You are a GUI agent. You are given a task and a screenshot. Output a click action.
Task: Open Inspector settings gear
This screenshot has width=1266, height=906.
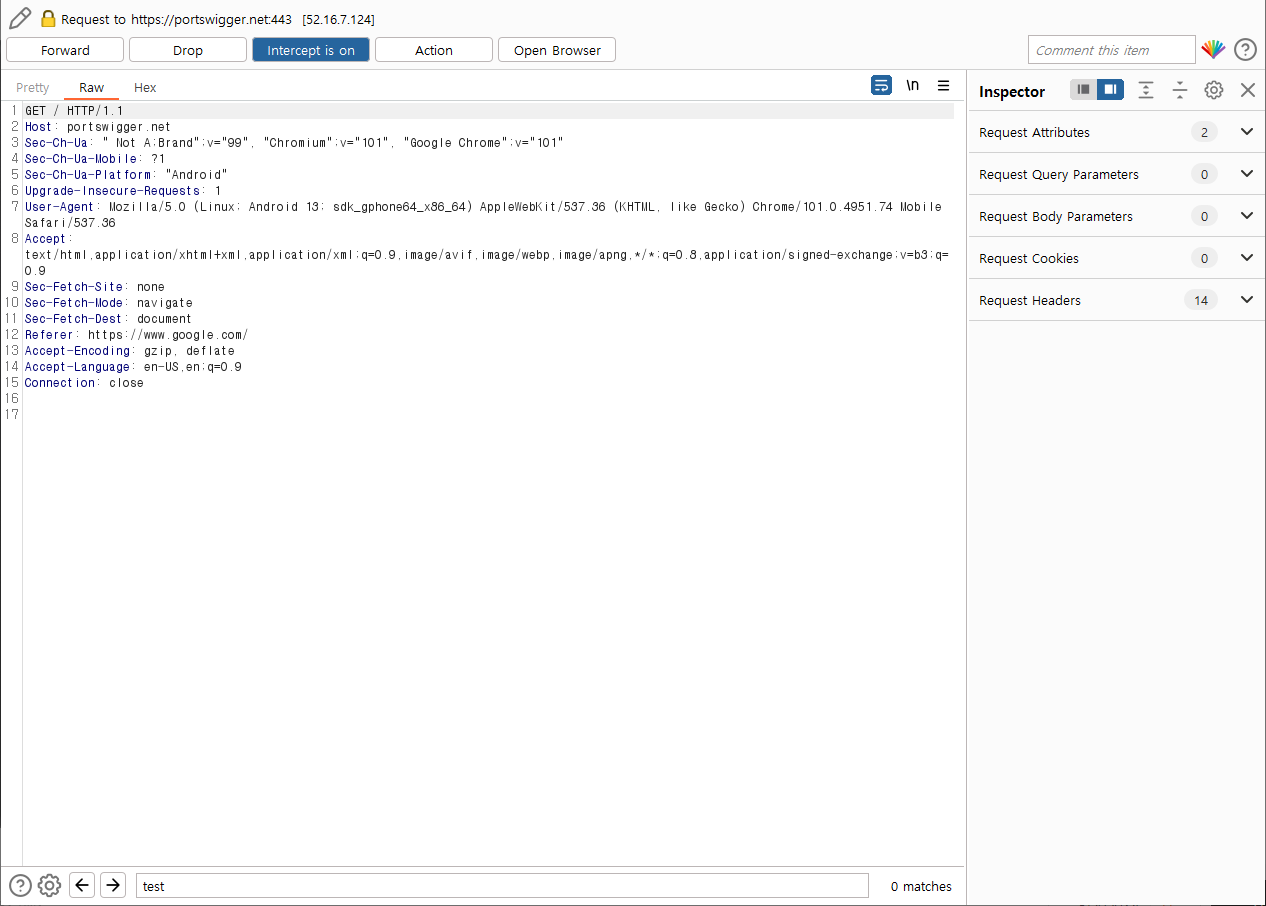[x=1213, y=90]
